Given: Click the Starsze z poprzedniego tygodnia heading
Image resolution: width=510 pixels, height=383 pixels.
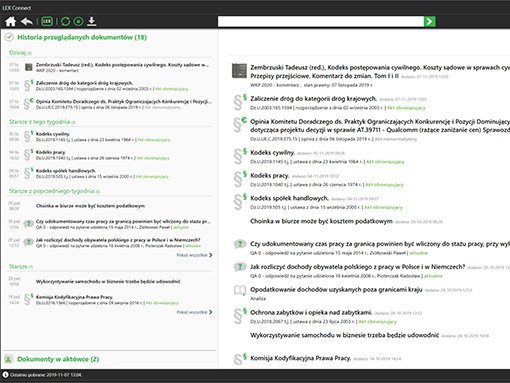Looking at the screenshot, I should pos(54,191).
